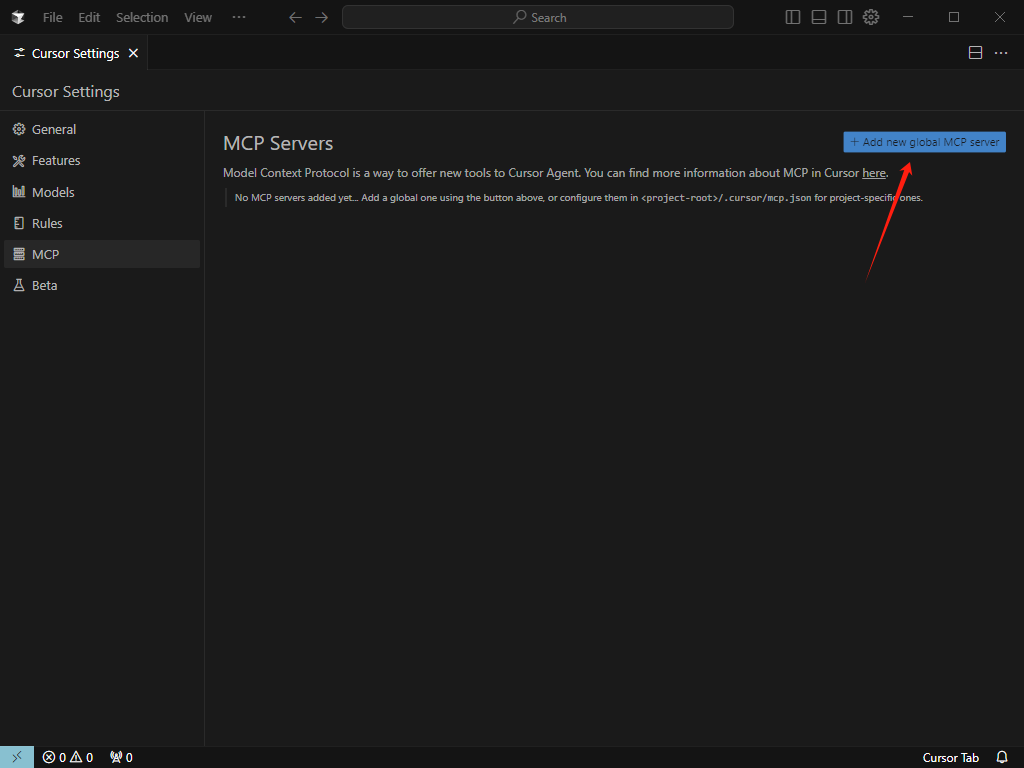The height and width of the screenshot is (768, 1024).
Task: Click the ports forwarded status indicator
Action: 121,757
